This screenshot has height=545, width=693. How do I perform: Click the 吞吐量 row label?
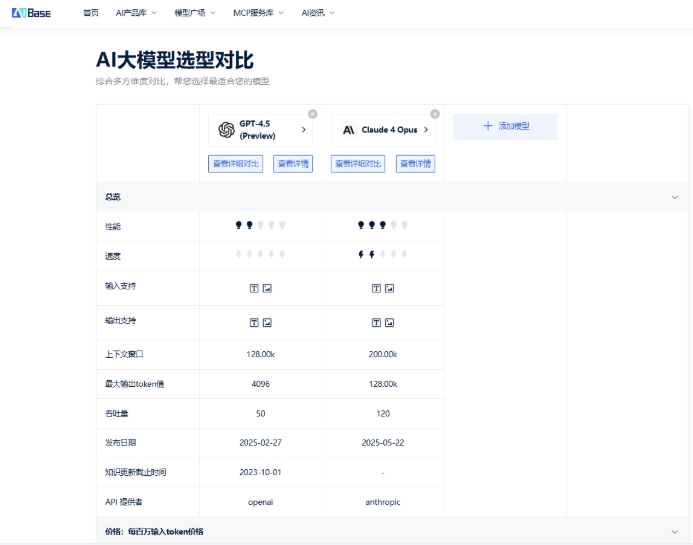point(117,414)
